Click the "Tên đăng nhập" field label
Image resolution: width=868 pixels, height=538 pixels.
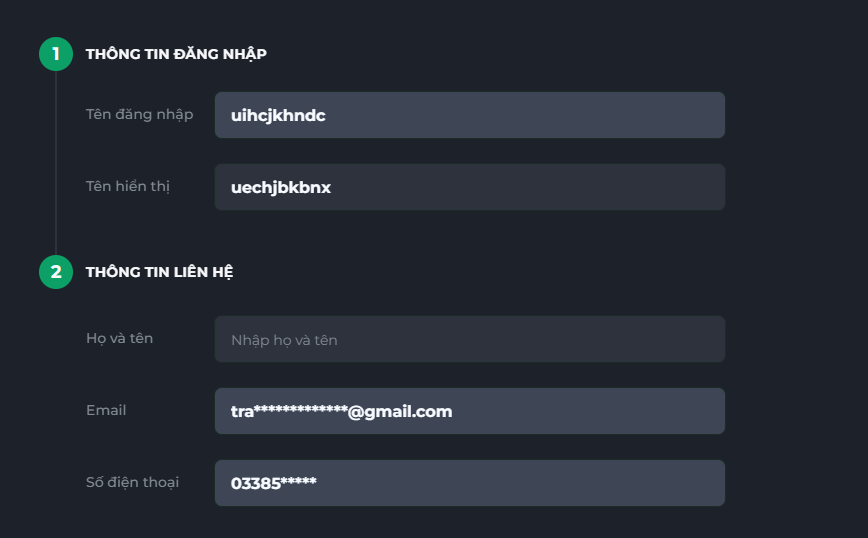(139, 114)
